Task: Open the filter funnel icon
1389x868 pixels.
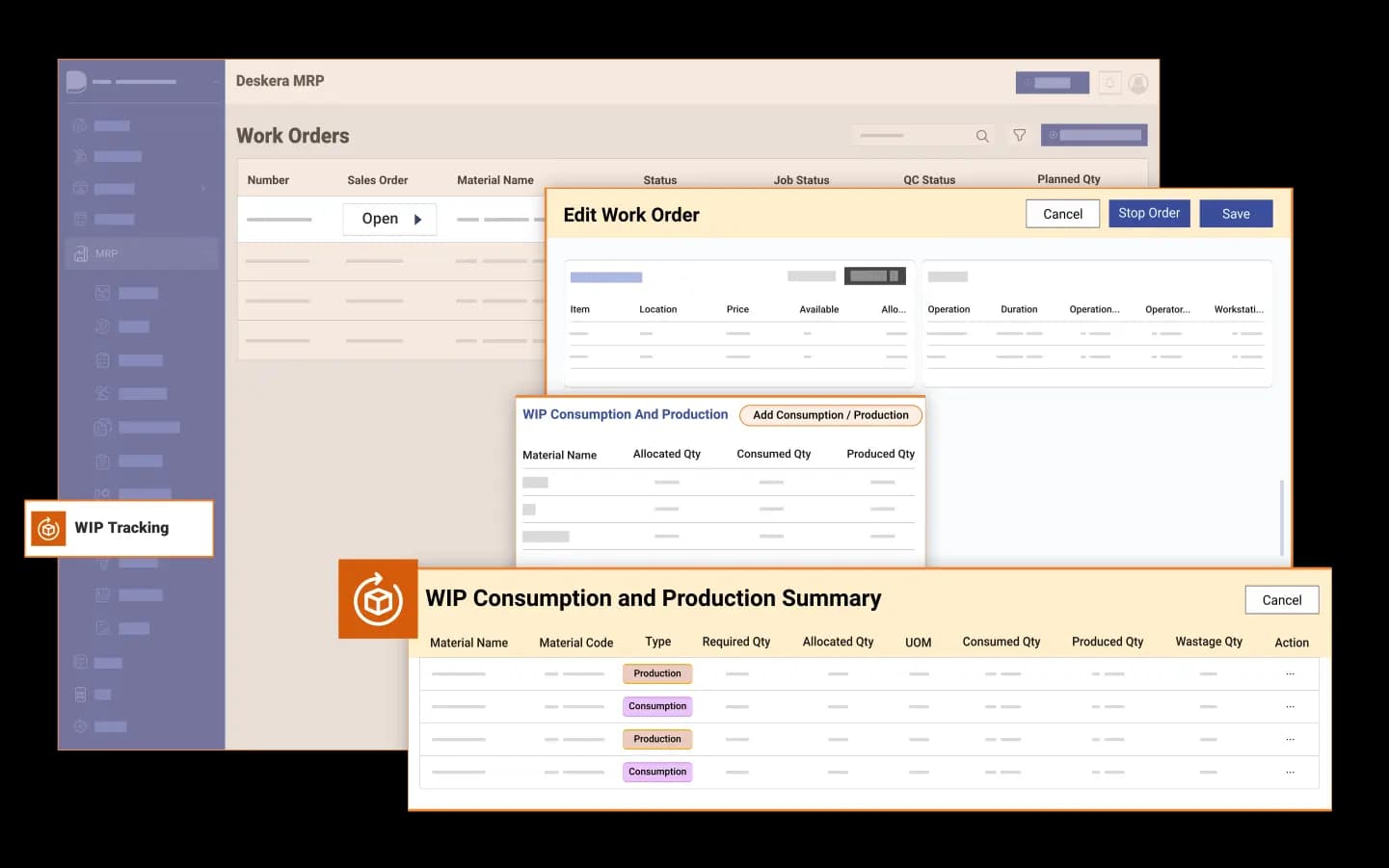Action: [x=1019, y=136]
